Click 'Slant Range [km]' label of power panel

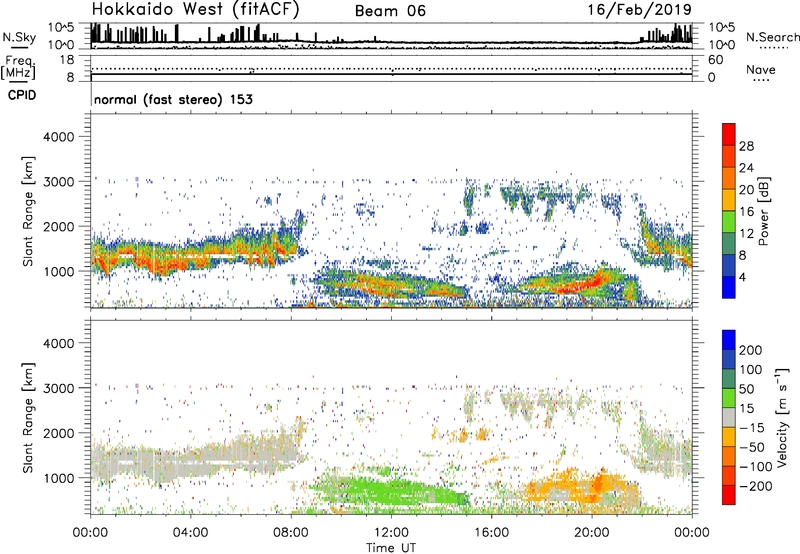pyautogui.click(x=28, y=211)
